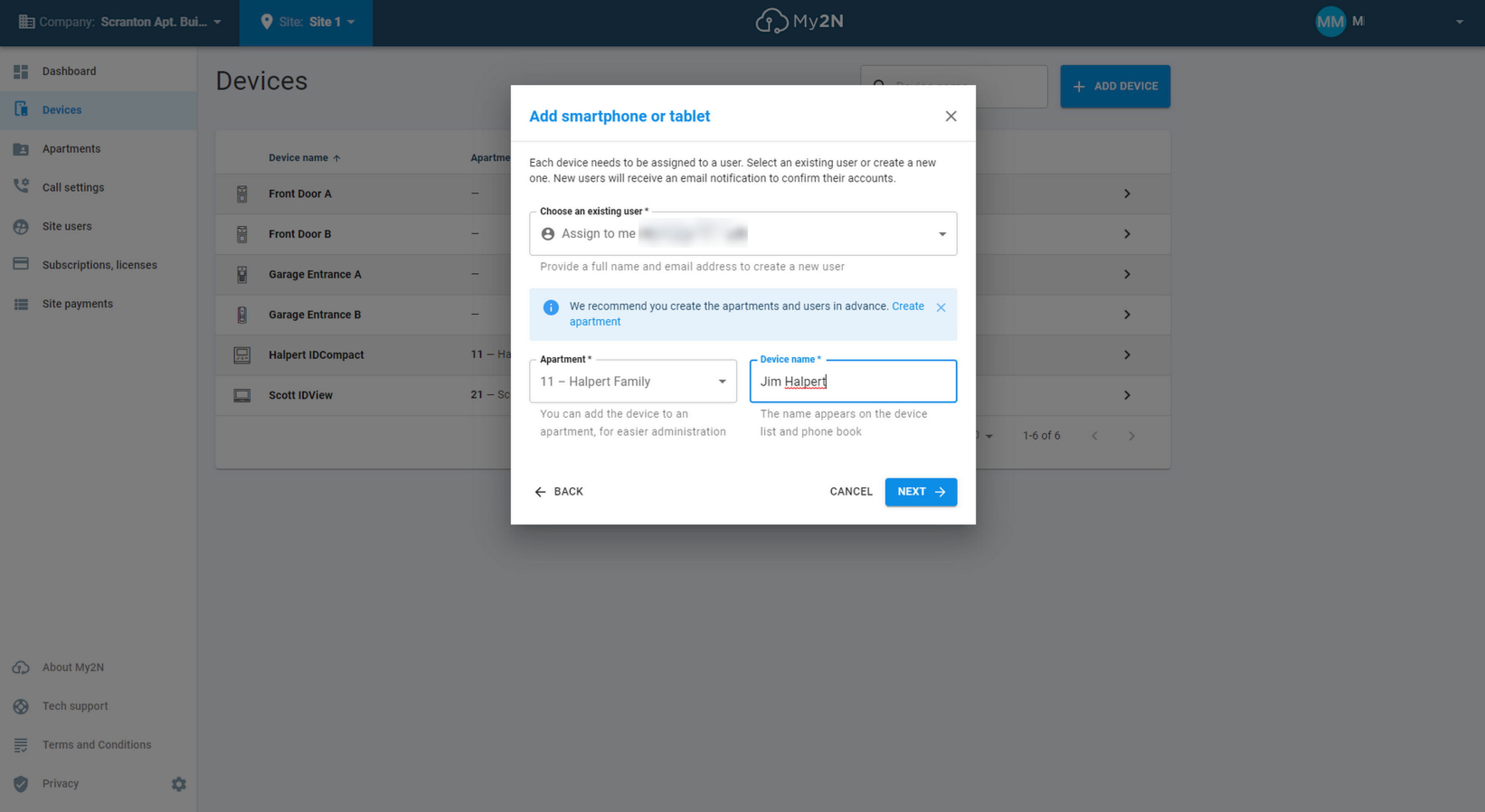Close the Add smartphone or tablet dialog
The height and width of the screenshot is (812, 1485).
(951, 116)
